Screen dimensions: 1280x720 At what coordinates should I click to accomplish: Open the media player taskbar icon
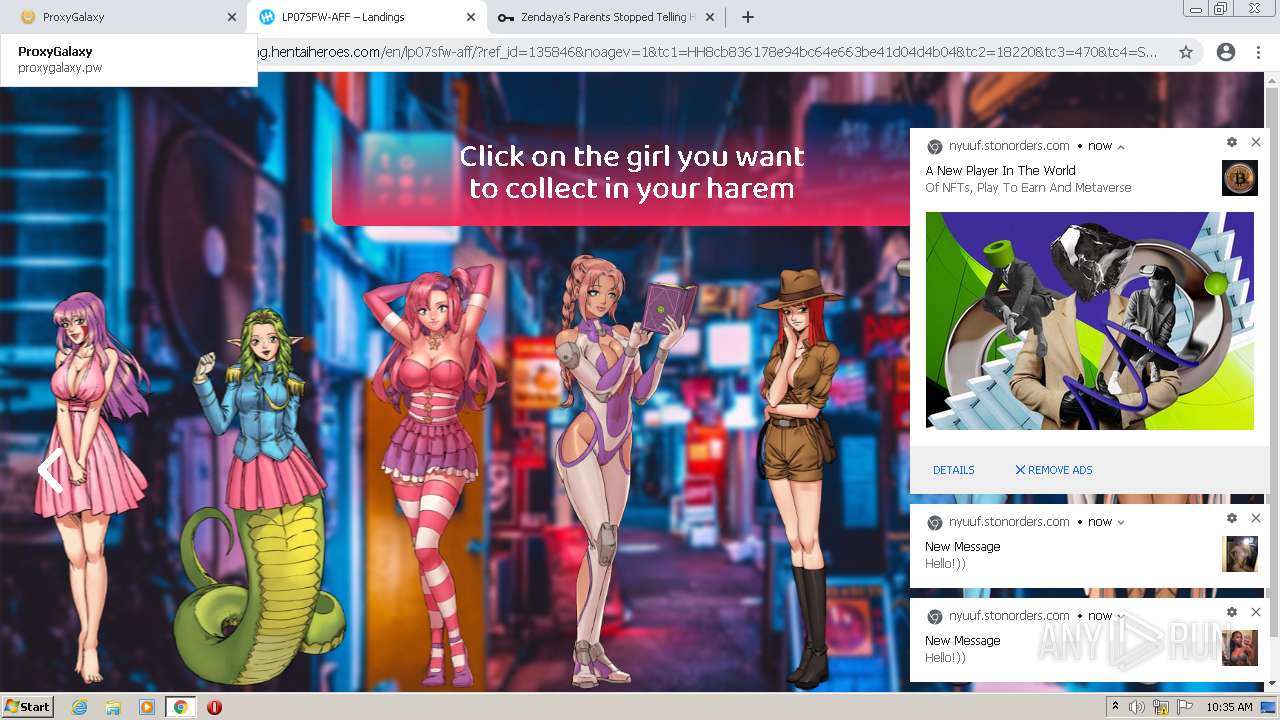tap(147, 707)
